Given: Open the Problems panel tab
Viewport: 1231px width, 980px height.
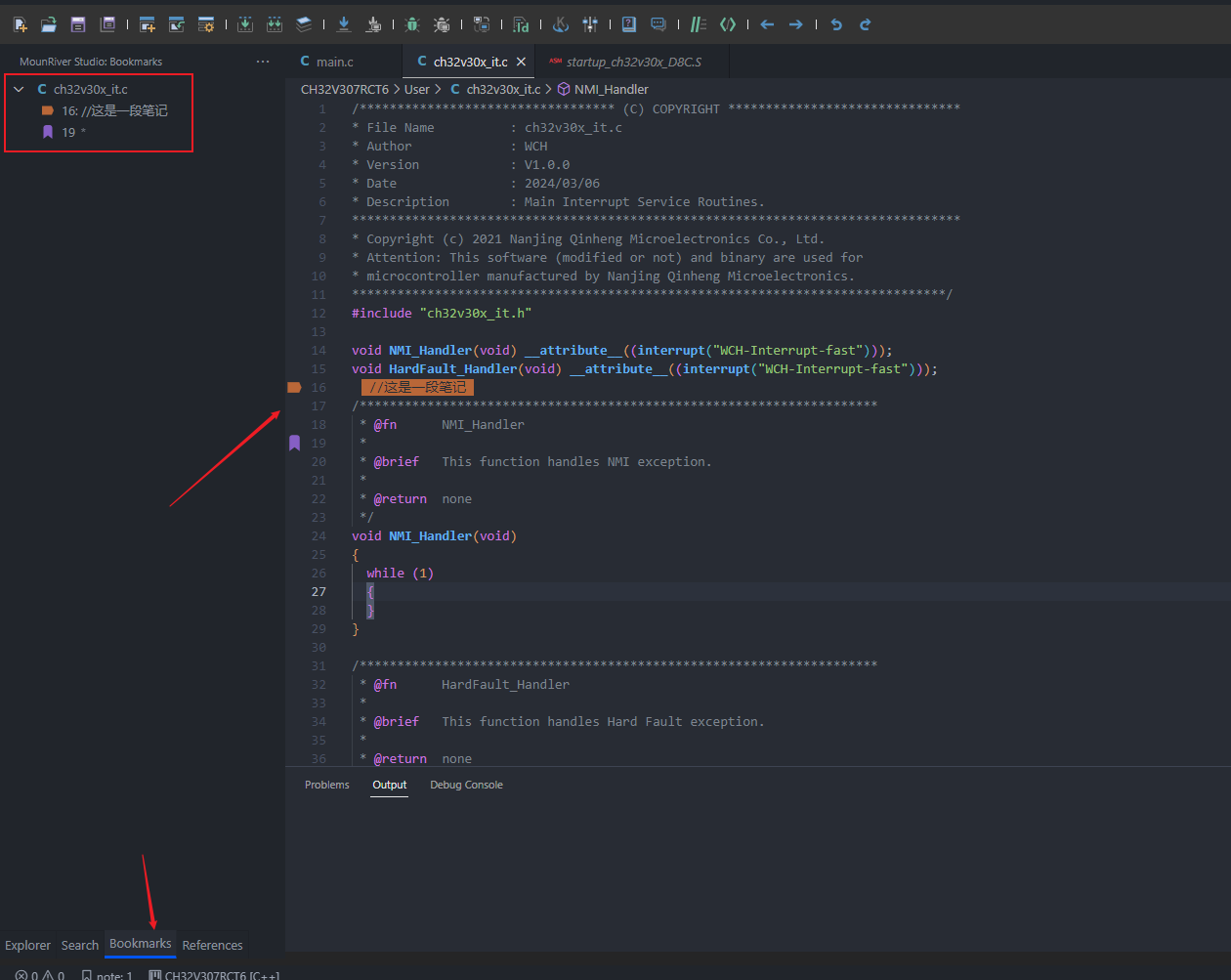Looking at the screenshot, I should click(x=326, y=785).
